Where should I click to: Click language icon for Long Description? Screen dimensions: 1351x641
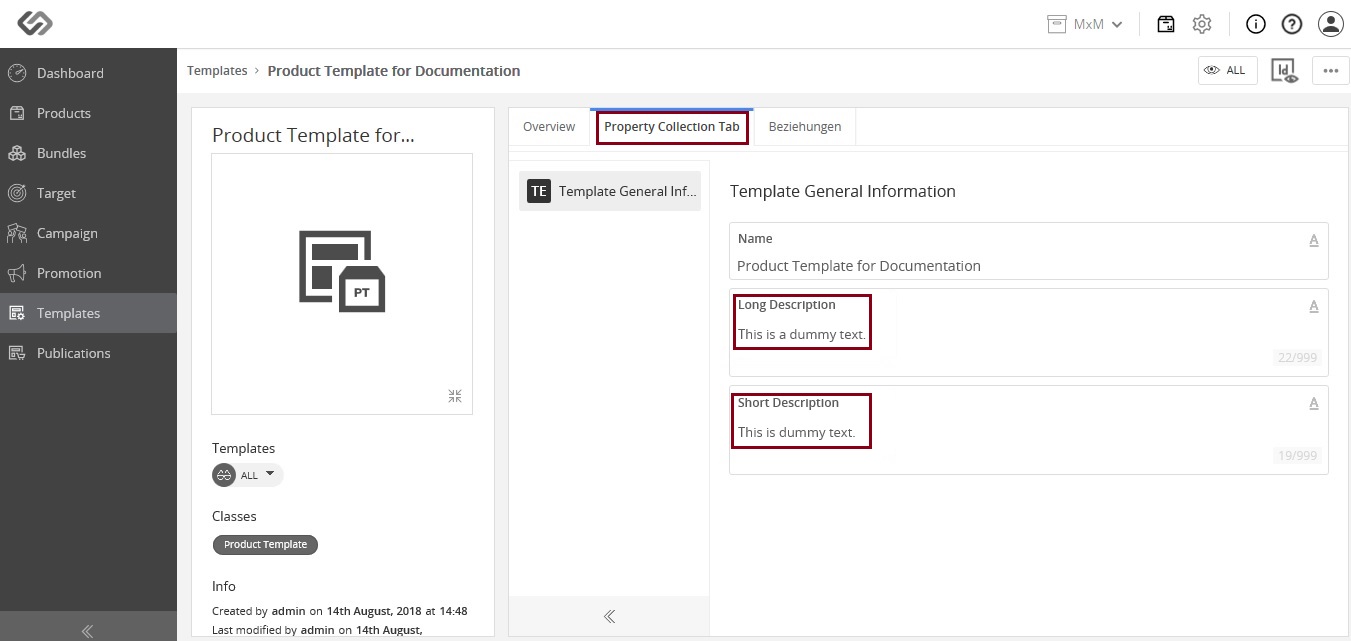coord(1314,307)
